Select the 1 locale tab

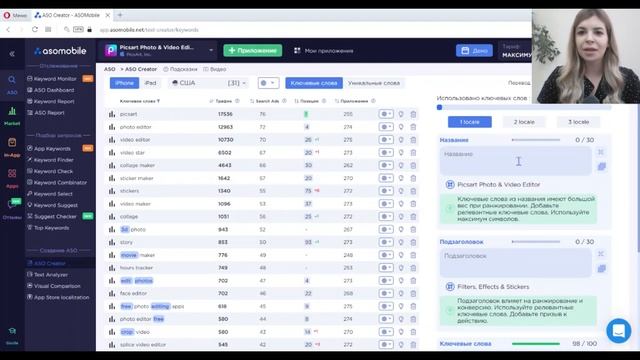[470, 122]
